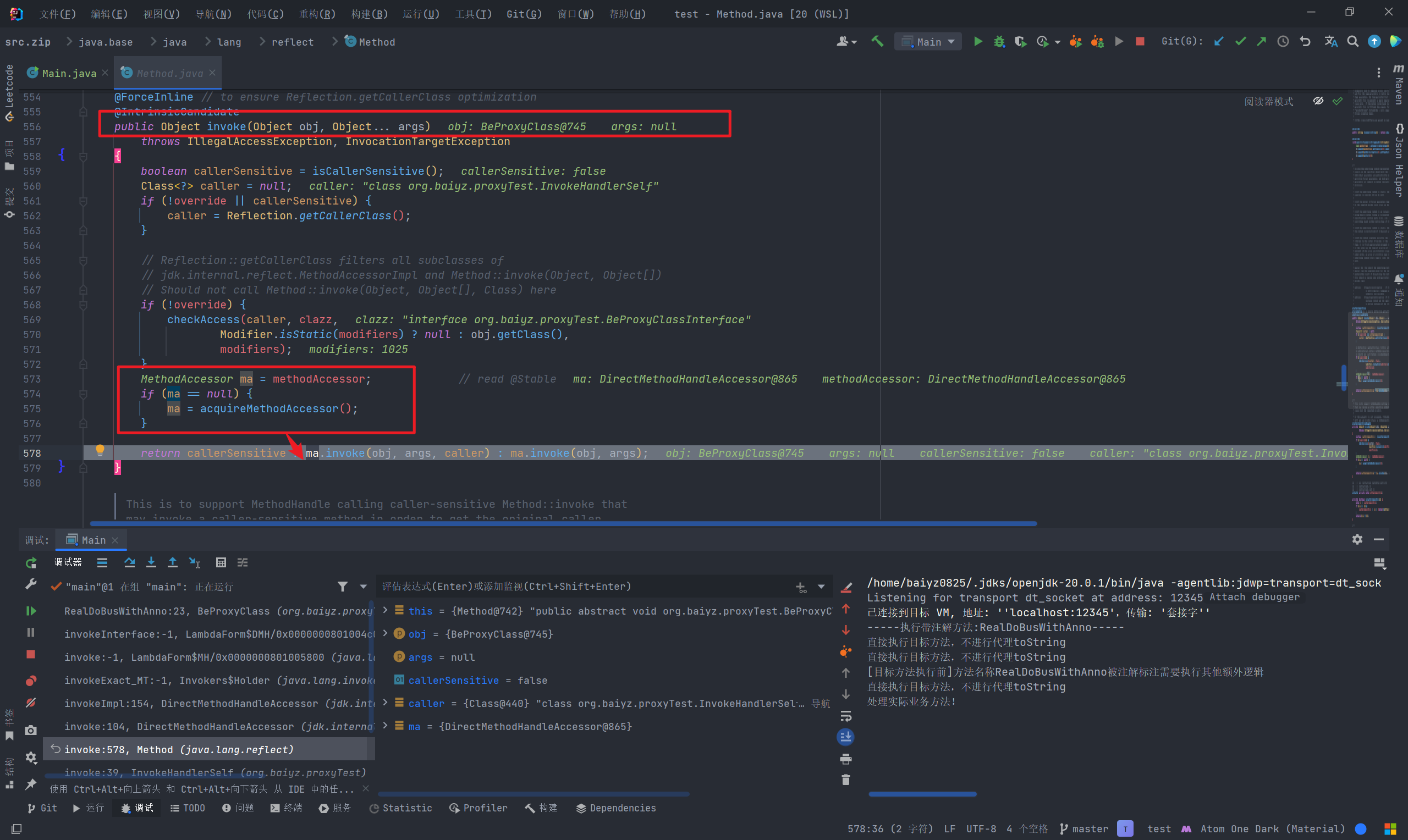Screen dimensions: 1408x840
Task: Show the execution point in the debug toolbar
Action: (102, 562)
